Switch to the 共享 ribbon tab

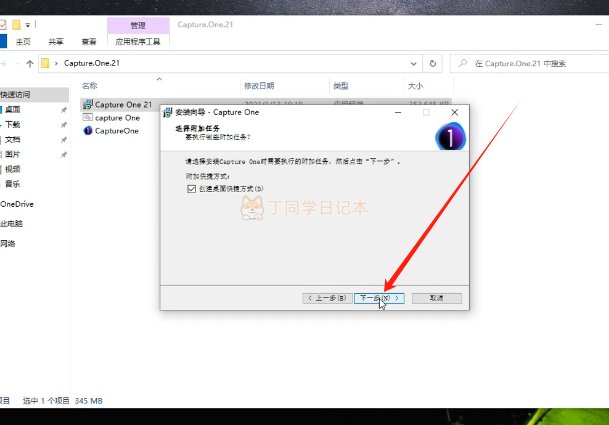(55, 42)
